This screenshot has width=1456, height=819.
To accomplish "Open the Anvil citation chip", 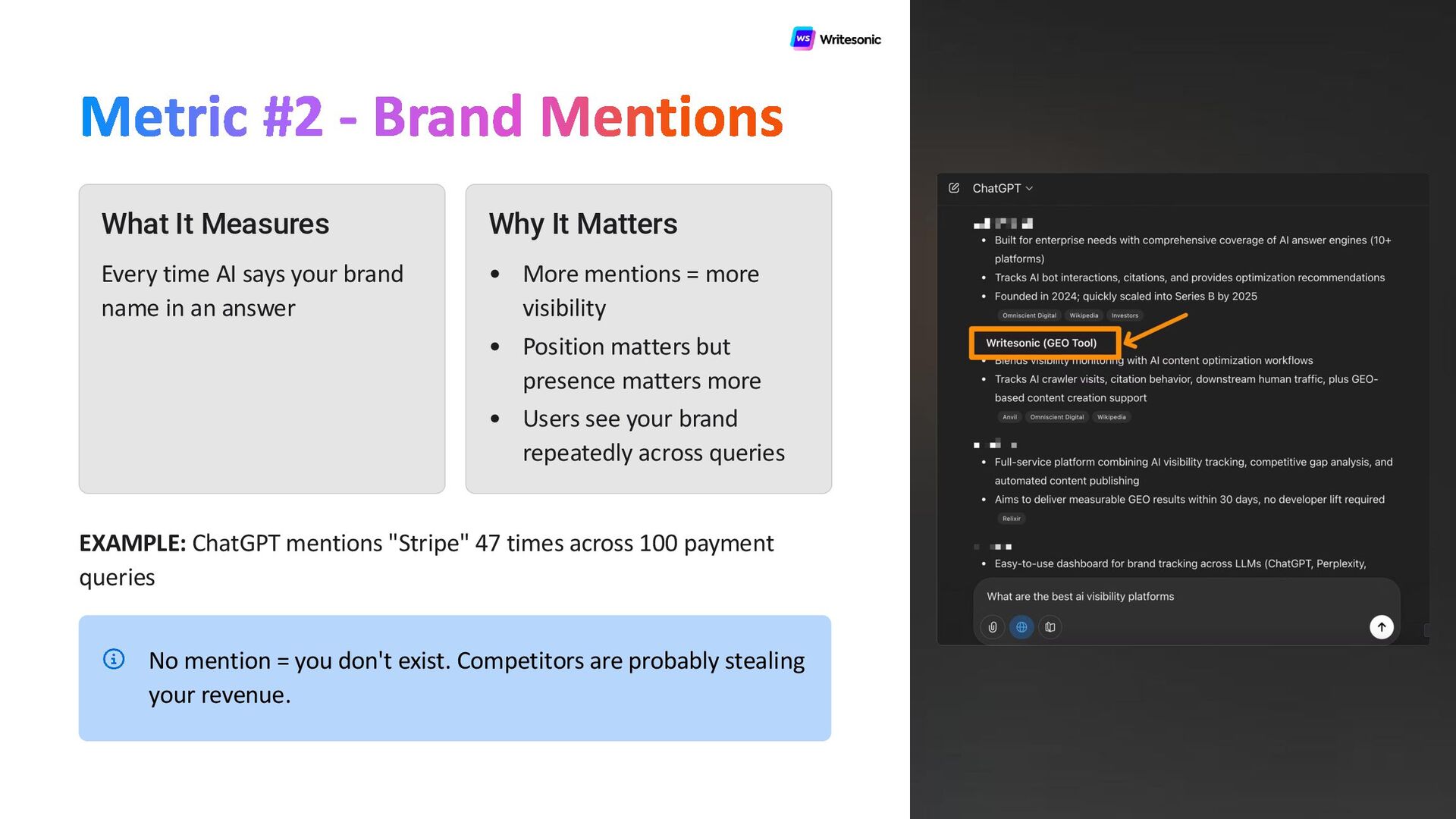I will tap(1009, 417).
